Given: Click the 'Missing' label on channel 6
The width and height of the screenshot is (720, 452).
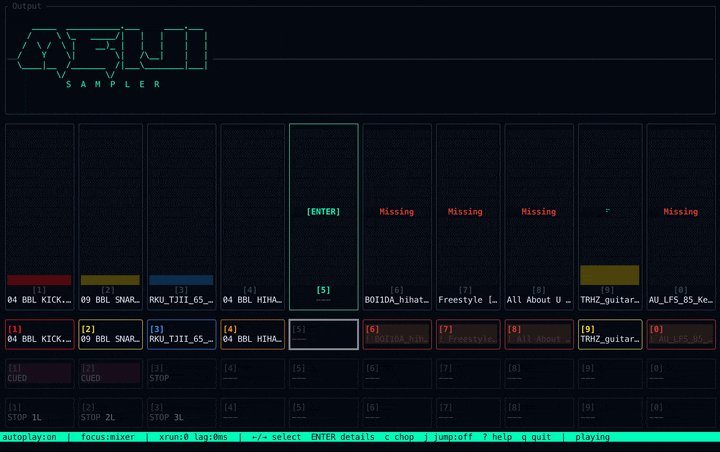Looking at the screenshot, I should point(397,212).
